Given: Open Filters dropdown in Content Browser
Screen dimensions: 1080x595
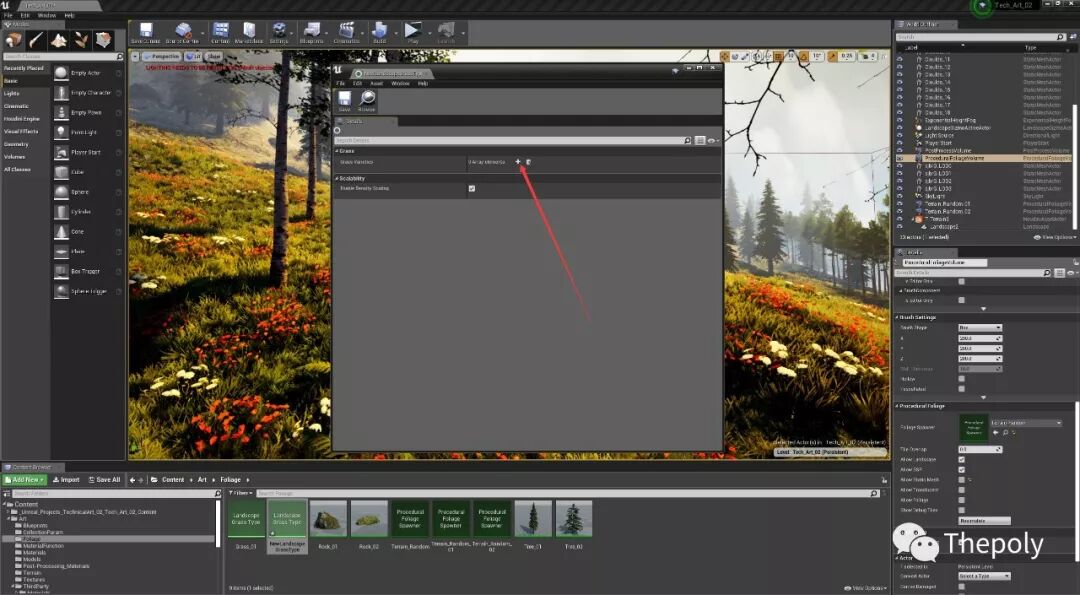Looking at the screenshot, I should tap(240, 493).
